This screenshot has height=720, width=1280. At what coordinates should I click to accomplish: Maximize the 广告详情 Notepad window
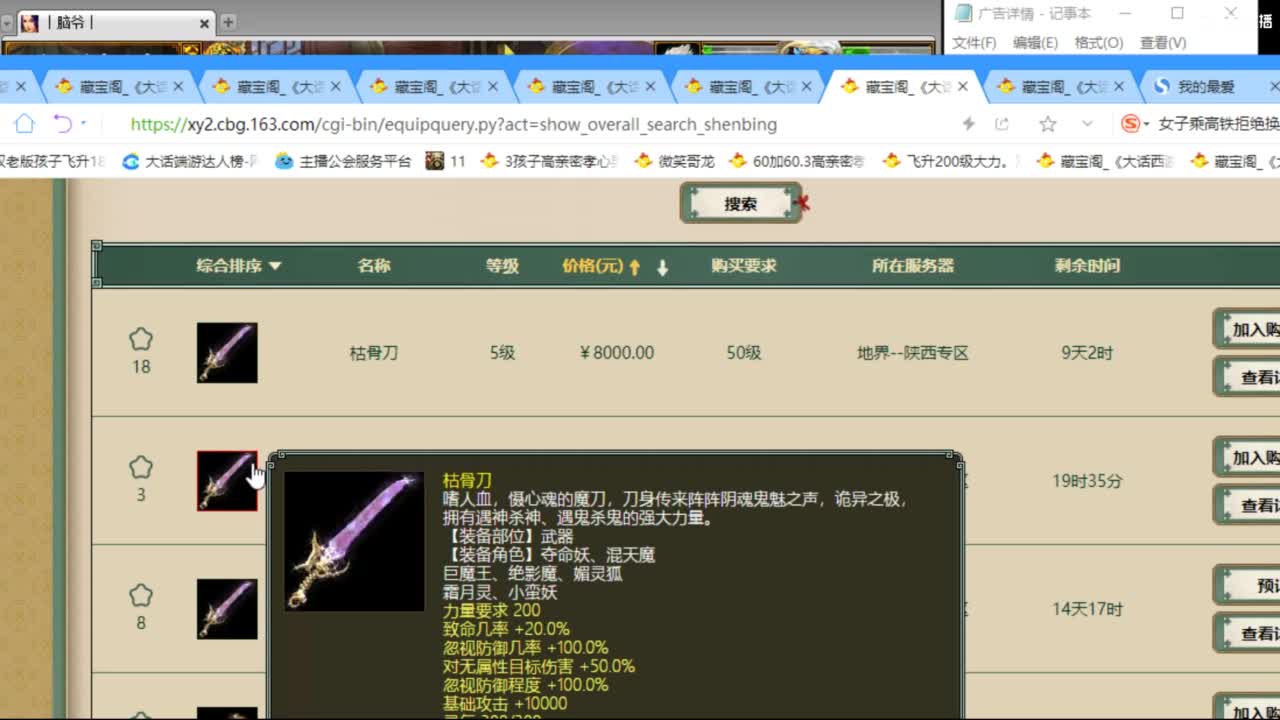click(x=1177, y=13)
